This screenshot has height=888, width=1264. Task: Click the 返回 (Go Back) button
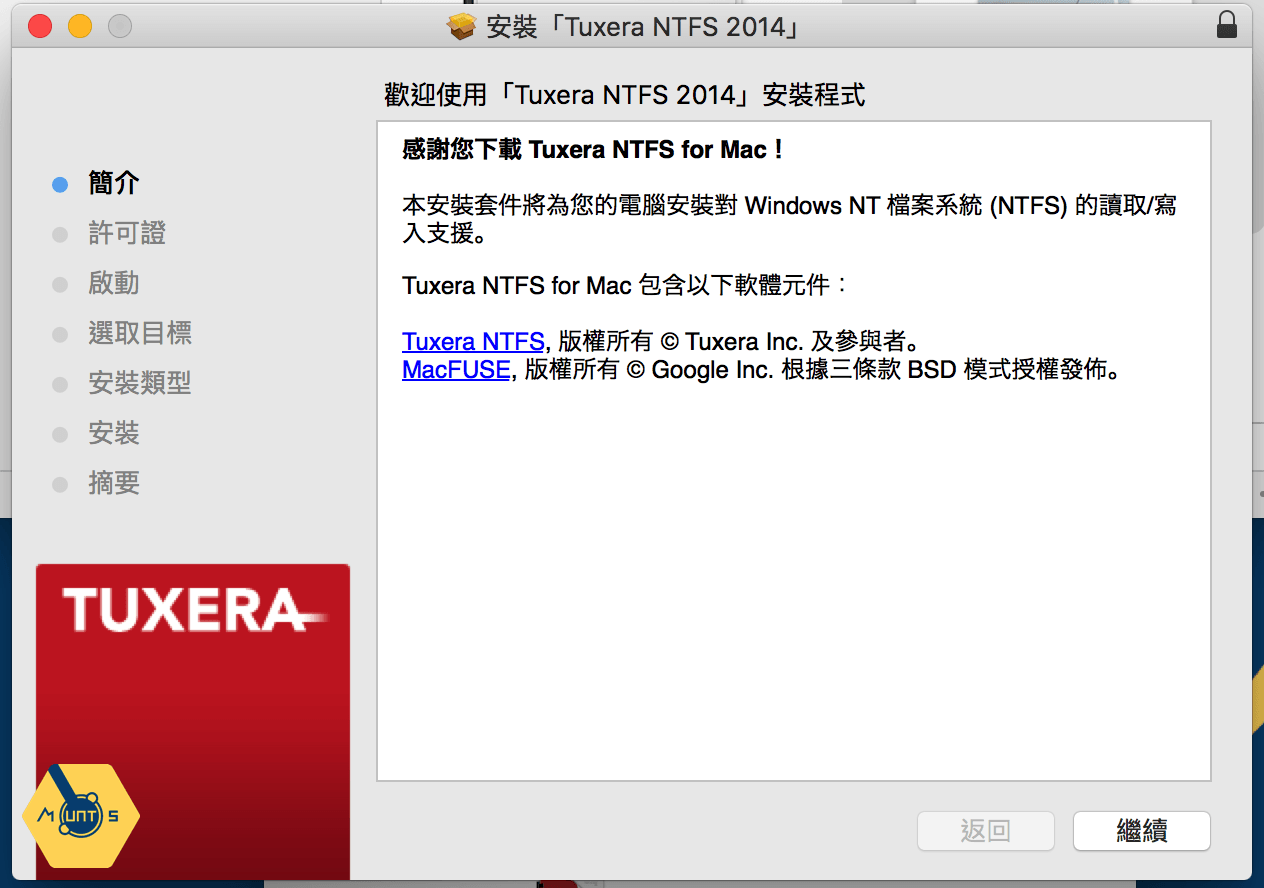point(985,830)
